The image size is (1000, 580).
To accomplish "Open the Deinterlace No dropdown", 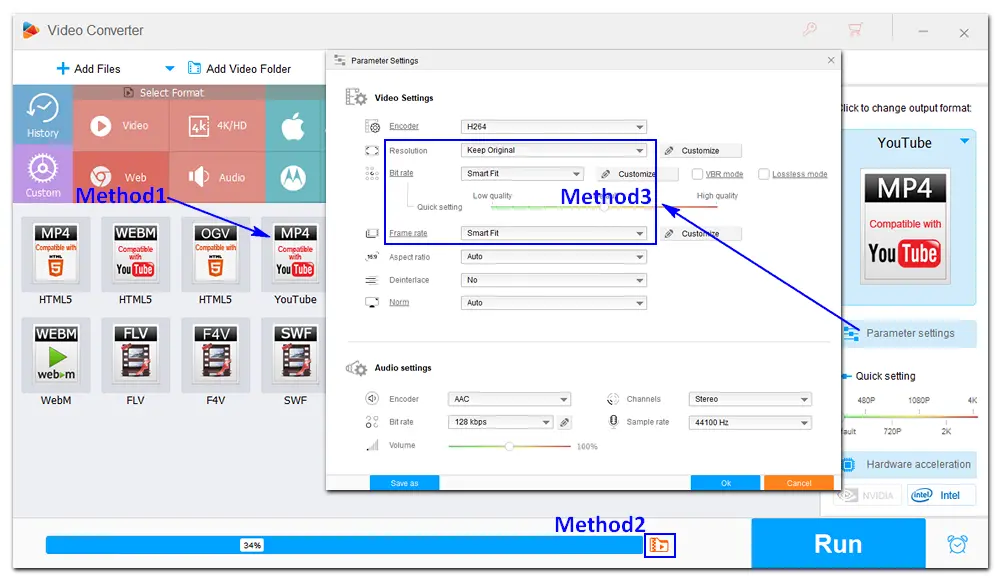I will pyautogui.click(x=554, y=280).
